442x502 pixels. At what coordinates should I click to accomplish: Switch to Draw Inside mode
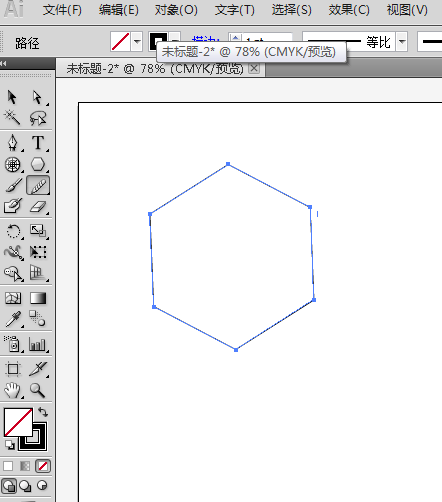pos(42,485)
